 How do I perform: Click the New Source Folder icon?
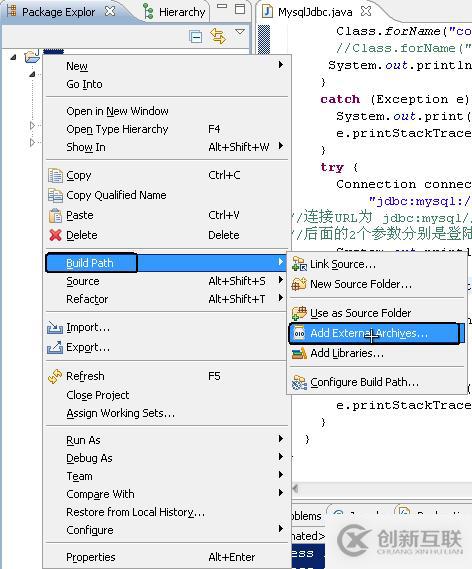coord(299,284)
